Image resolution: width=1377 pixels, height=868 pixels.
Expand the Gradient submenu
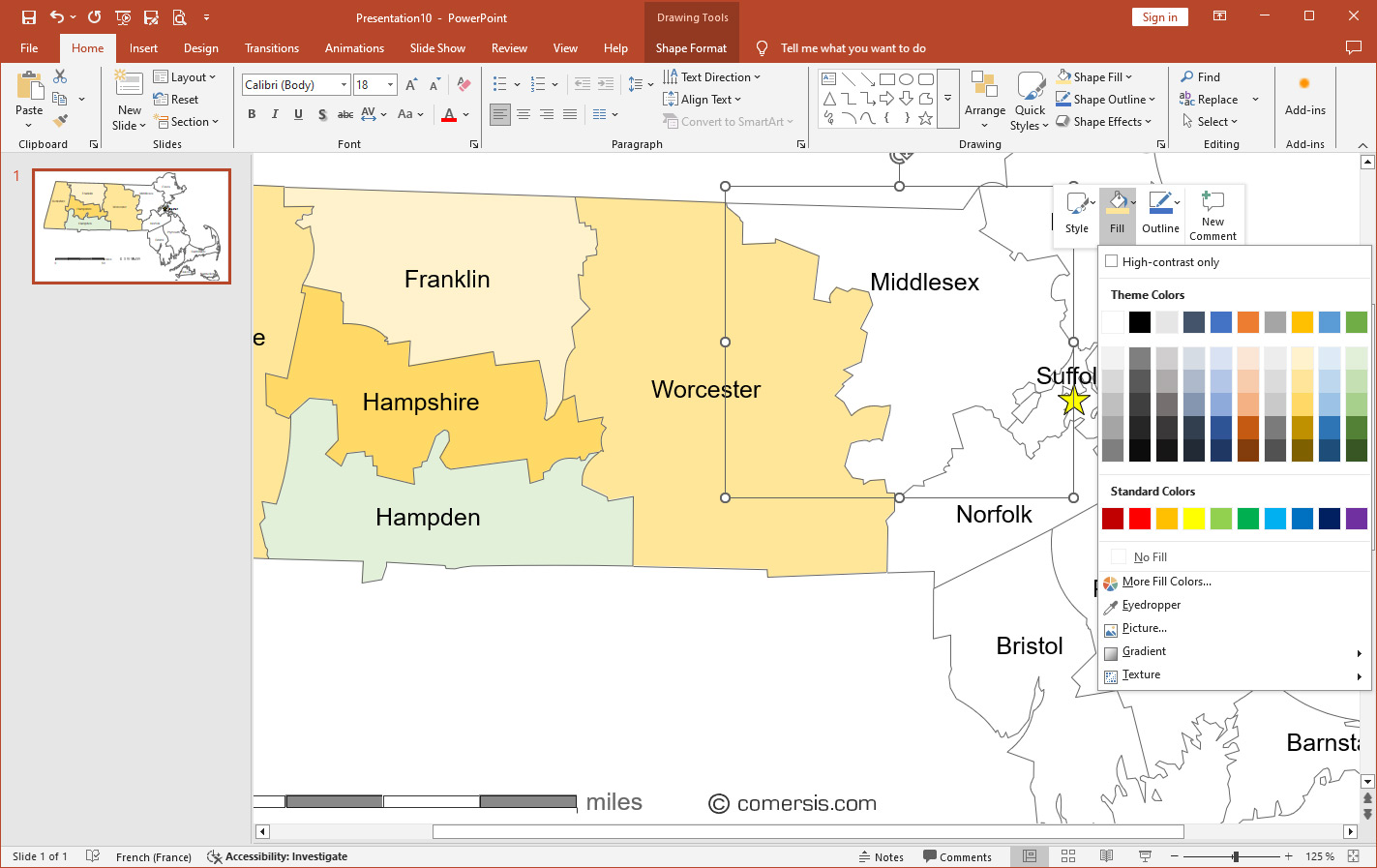coord(1235,651)
